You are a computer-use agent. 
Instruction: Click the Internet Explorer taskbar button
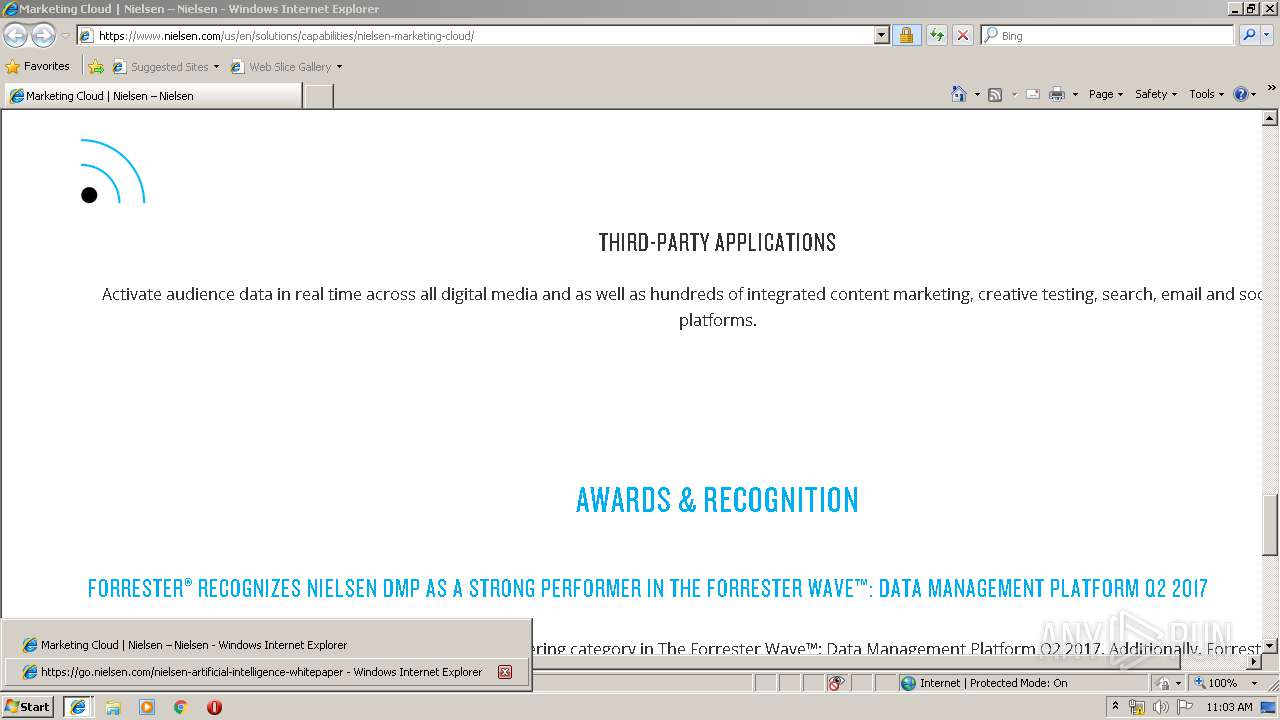click(x=78, y=707)
